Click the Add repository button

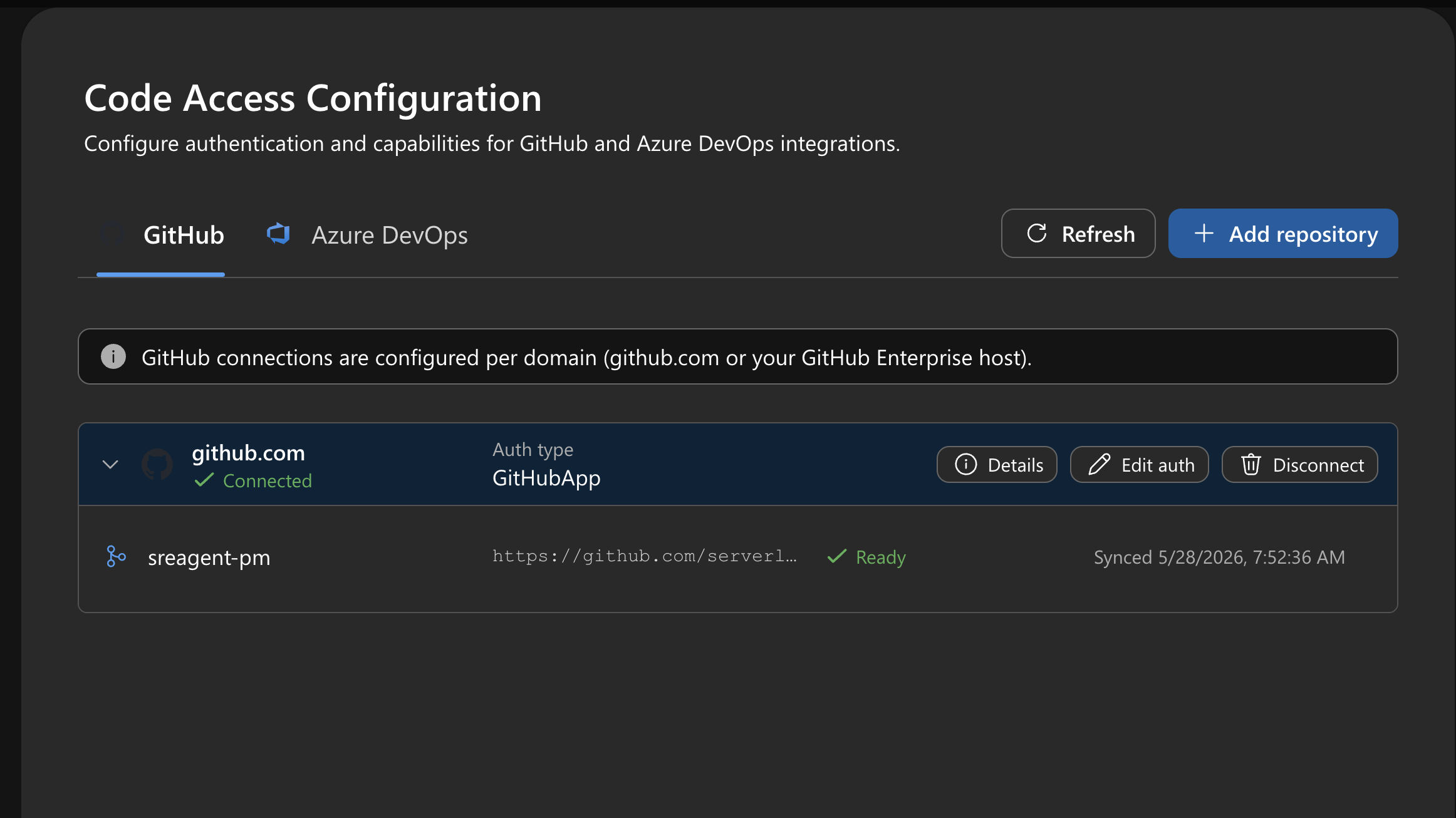click(1283, 234)
